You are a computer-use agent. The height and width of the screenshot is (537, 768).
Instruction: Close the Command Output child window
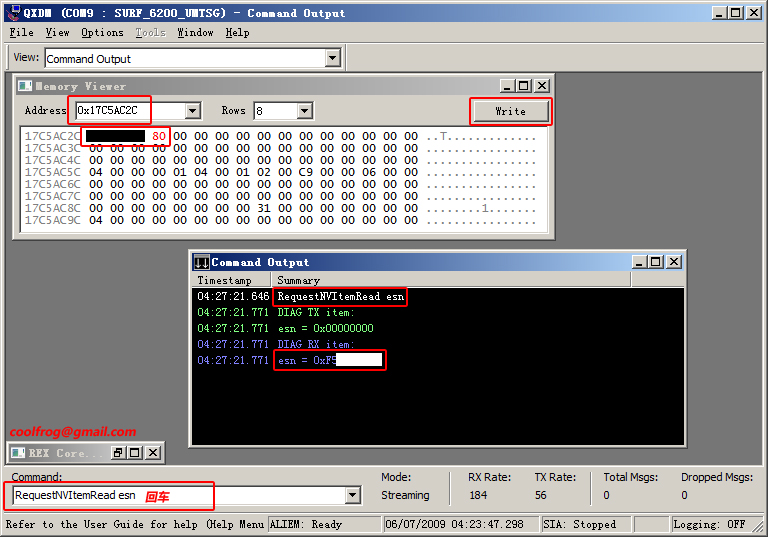pyautogui.click(x=674, y=262)
